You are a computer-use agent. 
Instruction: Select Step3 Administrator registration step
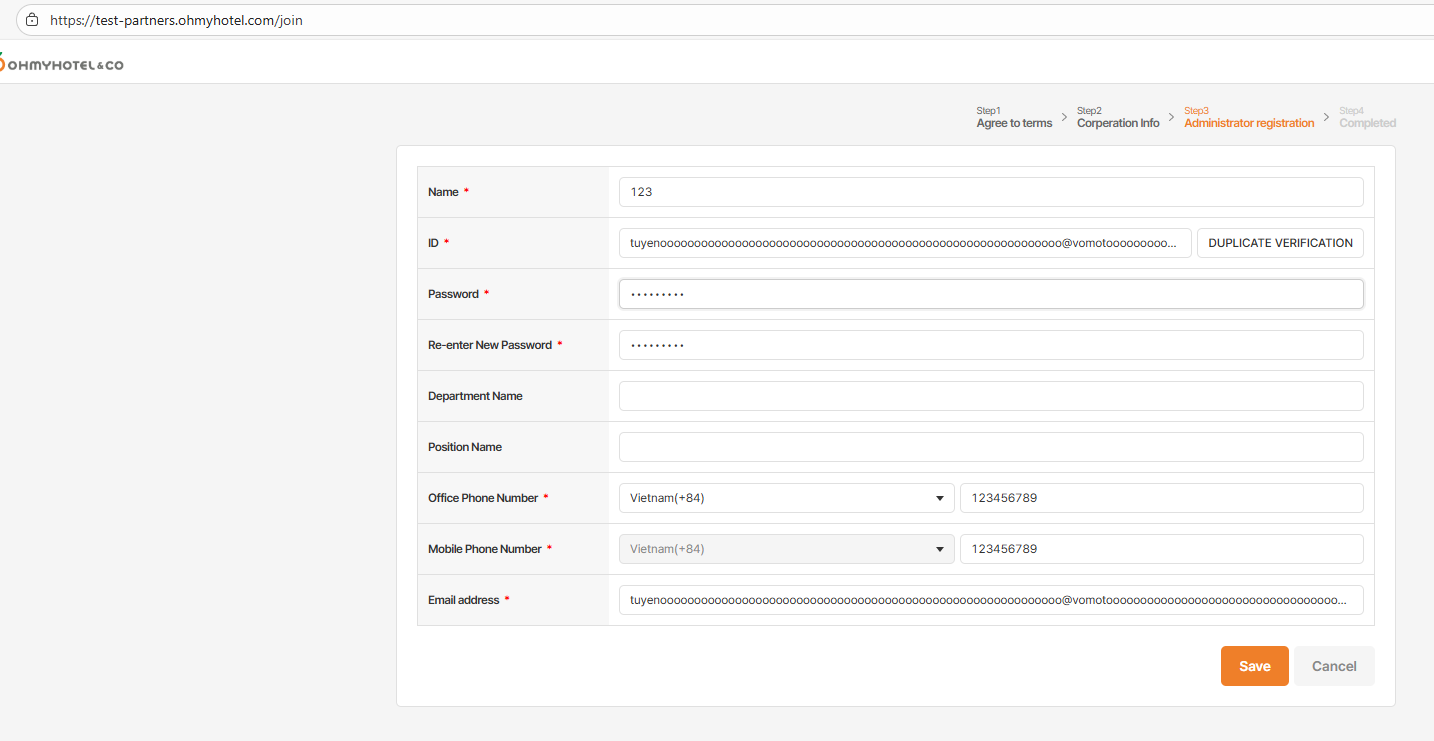1249,118
